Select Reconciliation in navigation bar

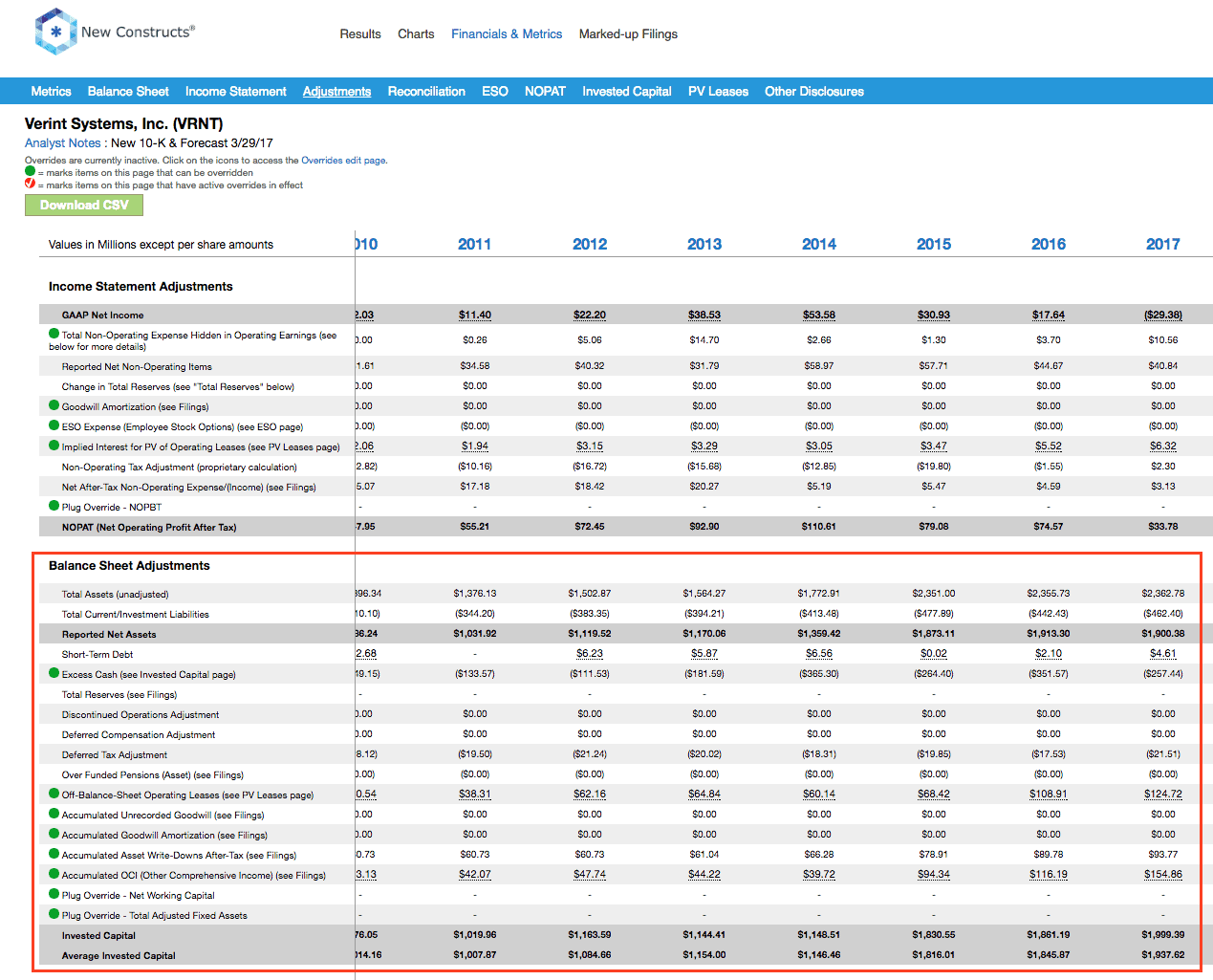(x=426, y=91)
